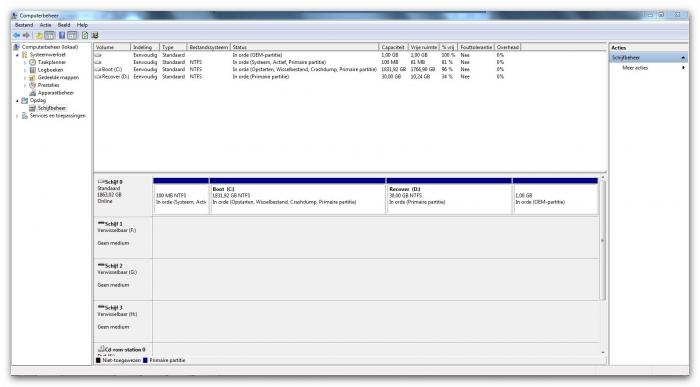Sort by the Capaciteit column header
Image resolution: width=700 pixels, height=387 pixels.
point(393,47)
